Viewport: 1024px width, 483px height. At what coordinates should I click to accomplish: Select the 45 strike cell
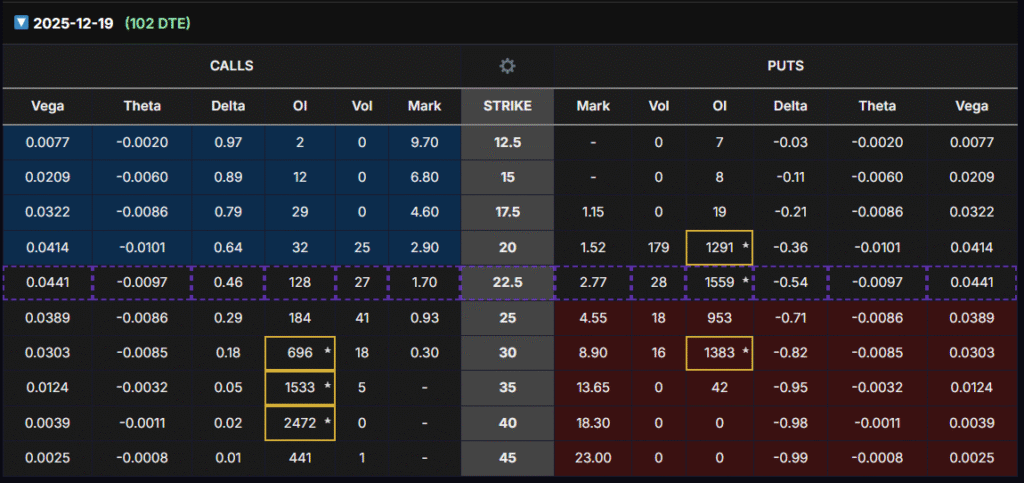tap(507, 458)
